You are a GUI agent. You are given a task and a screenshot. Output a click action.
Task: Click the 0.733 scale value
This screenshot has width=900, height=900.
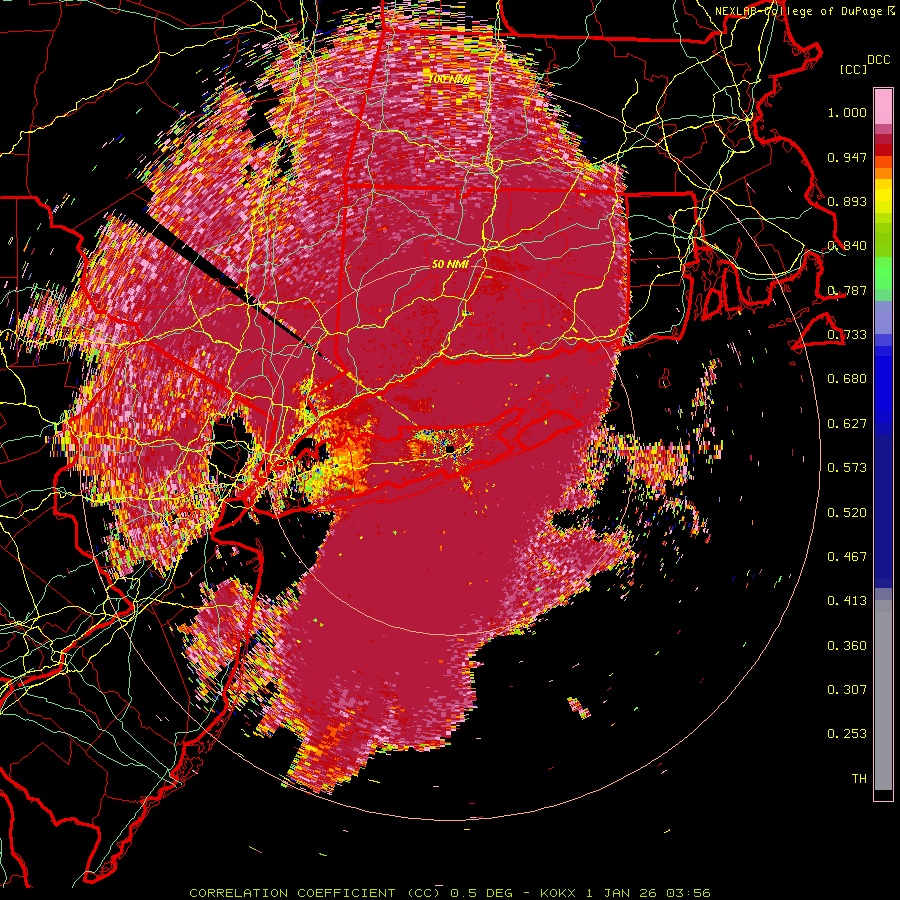pyautogui.click(x=847, y=335)
